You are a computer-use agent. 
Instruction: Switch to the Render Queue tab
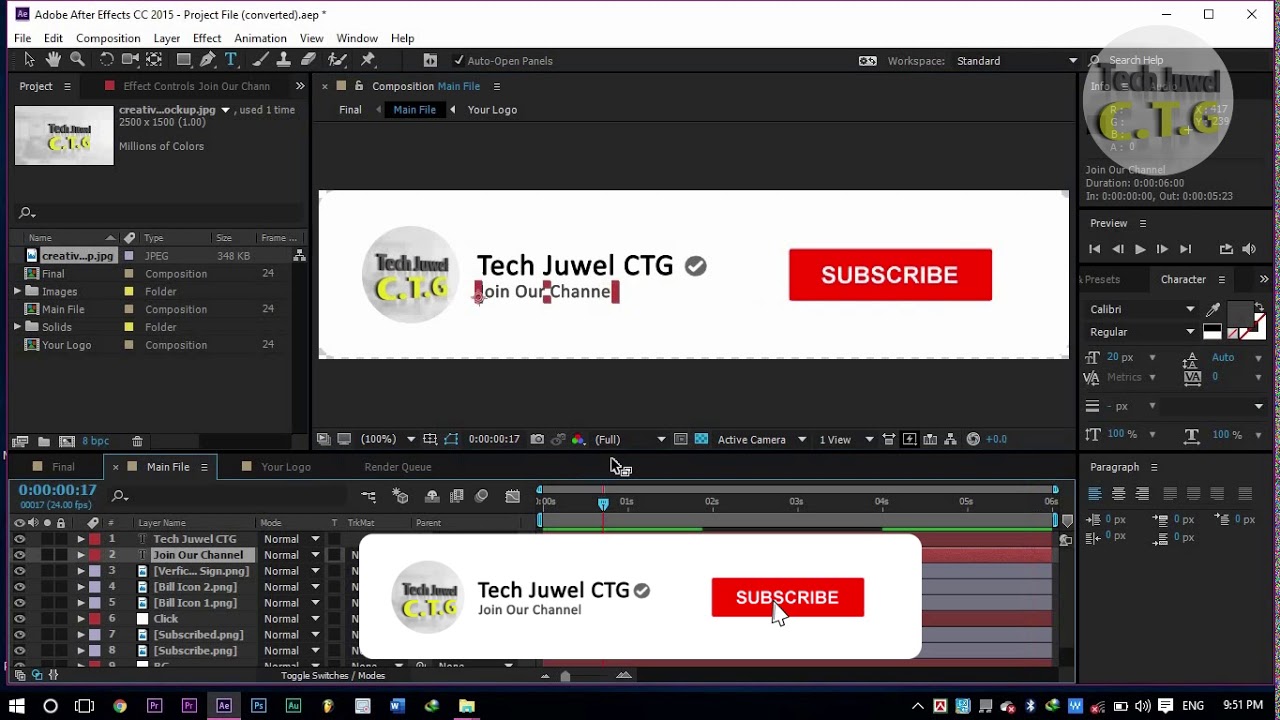tap(398, 467)
